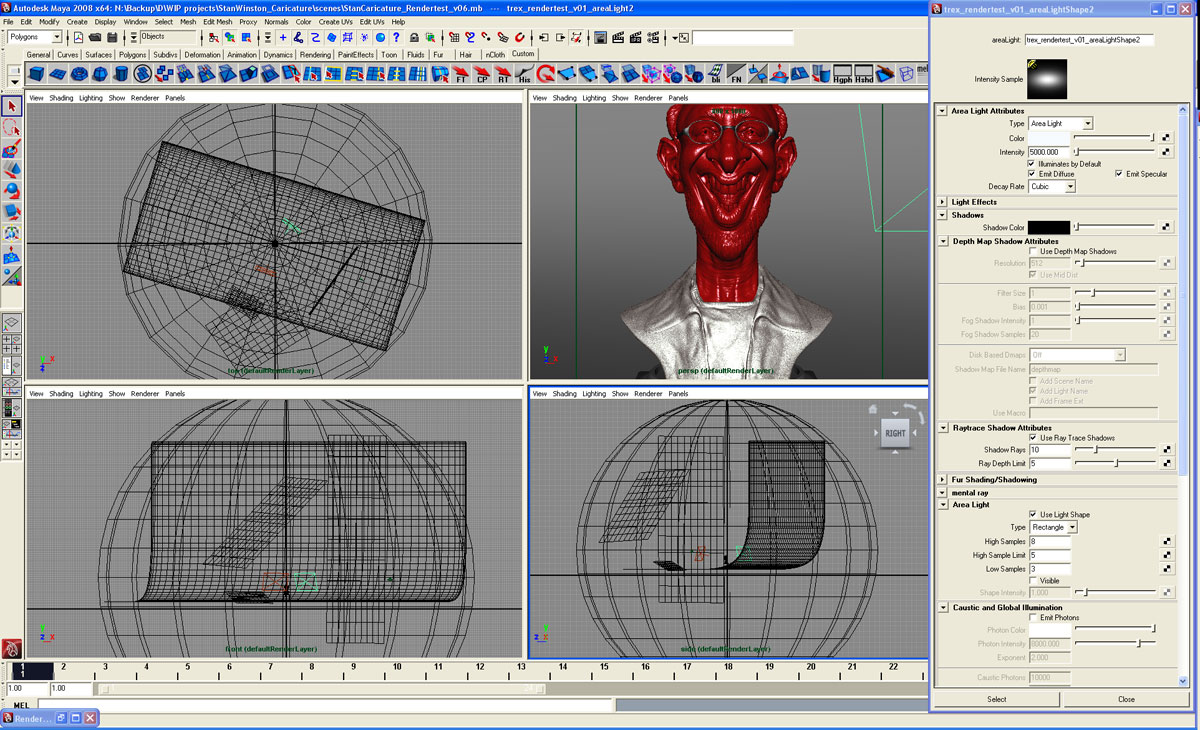
Task: Click the ViewCube RIGHT face
Action: [894, 432]
